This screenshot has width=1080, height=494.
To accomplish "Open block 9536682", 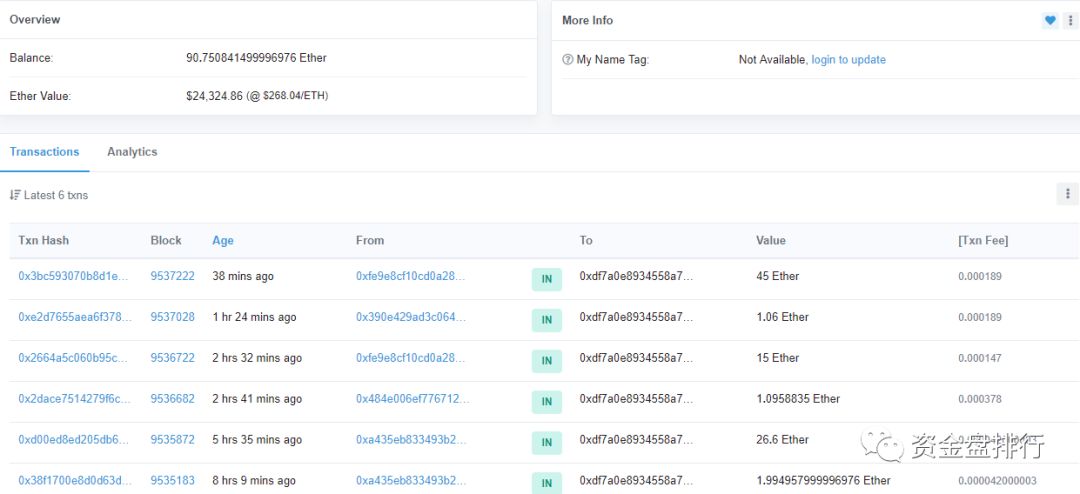I will pyautogui.click(x=172, y=399).
